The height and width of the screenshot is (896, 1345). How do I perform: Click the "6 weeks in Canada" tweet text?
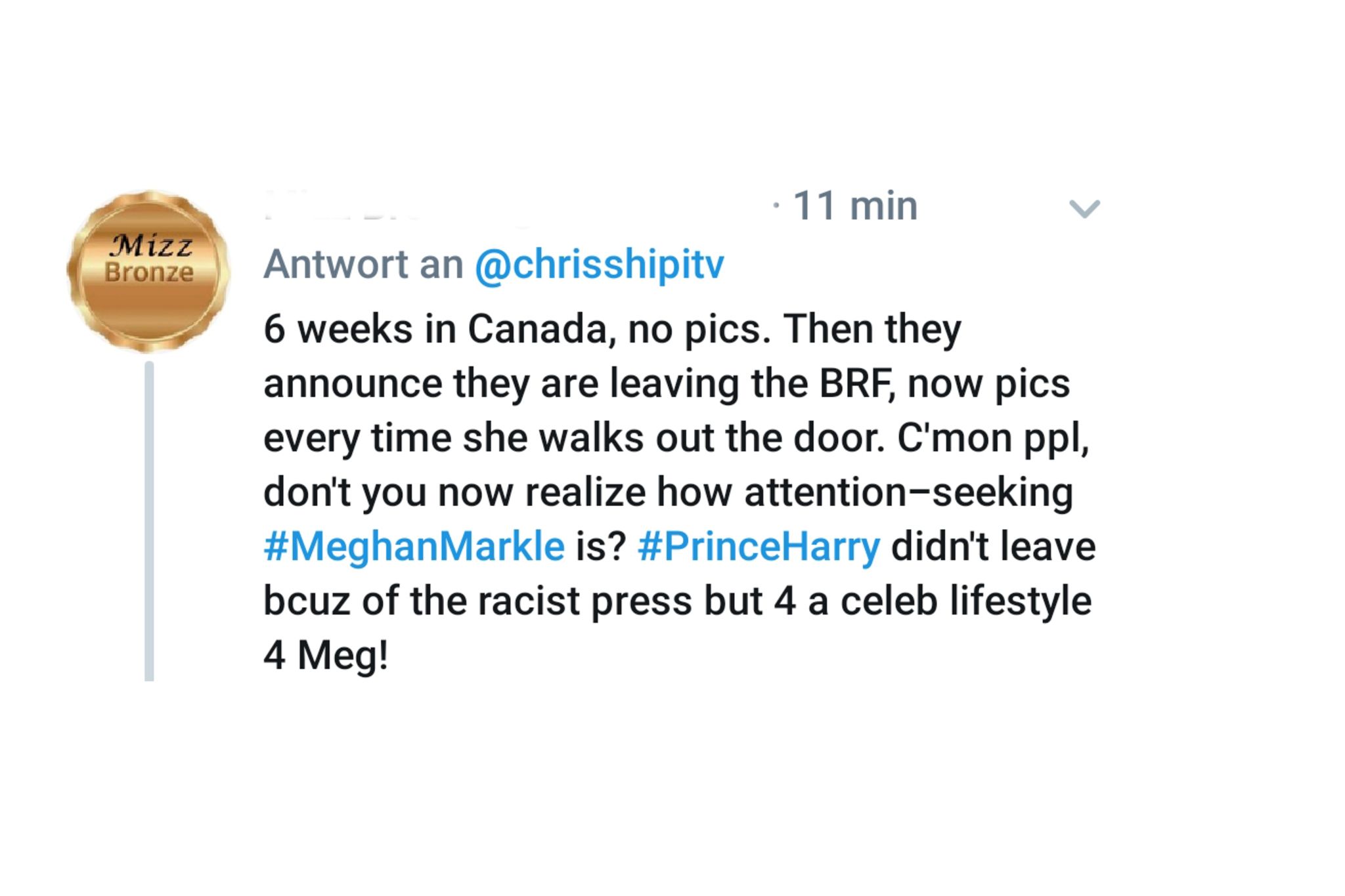[435, 328]
